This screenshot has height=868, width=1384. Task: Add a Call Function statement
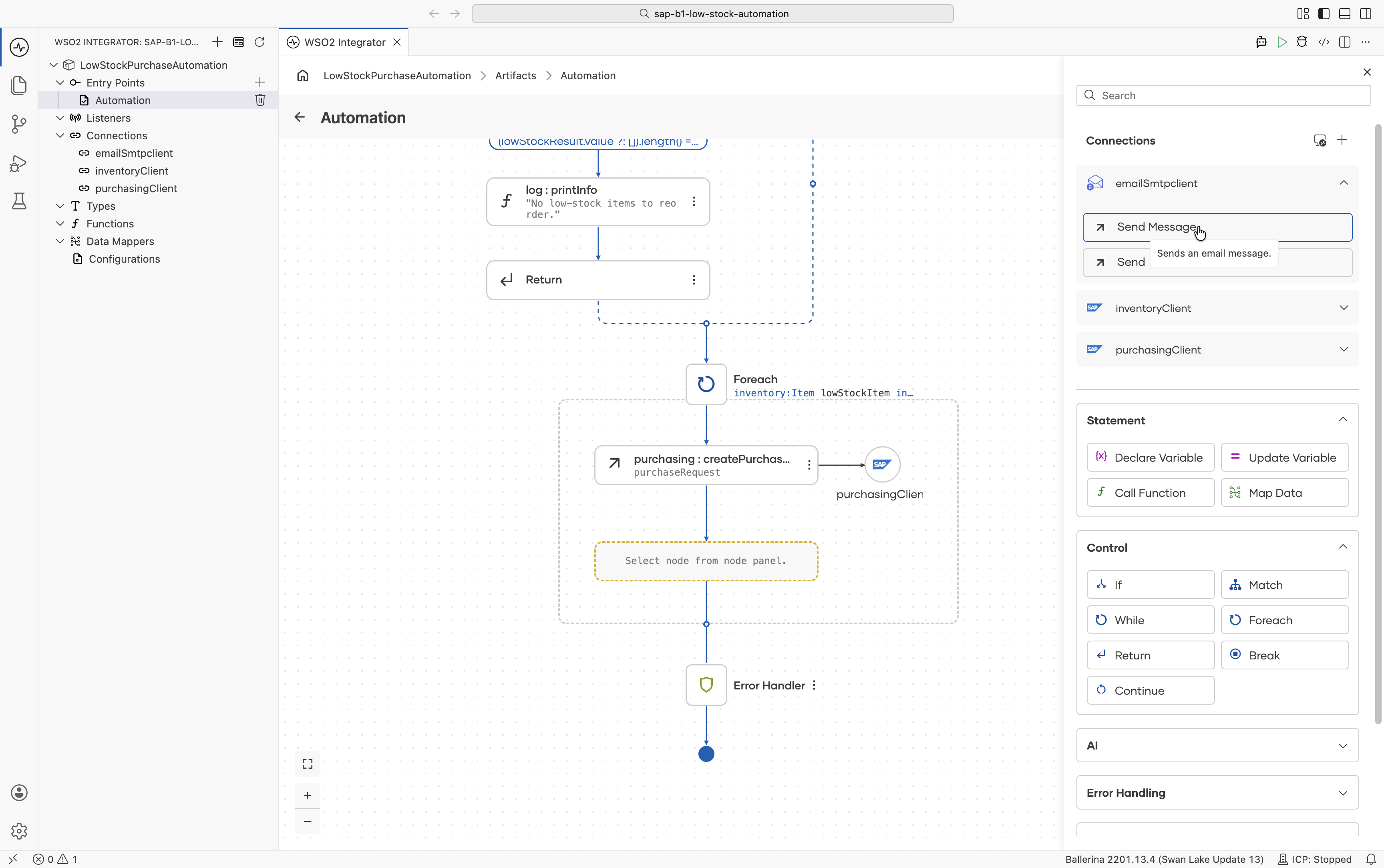(1151, 492)
